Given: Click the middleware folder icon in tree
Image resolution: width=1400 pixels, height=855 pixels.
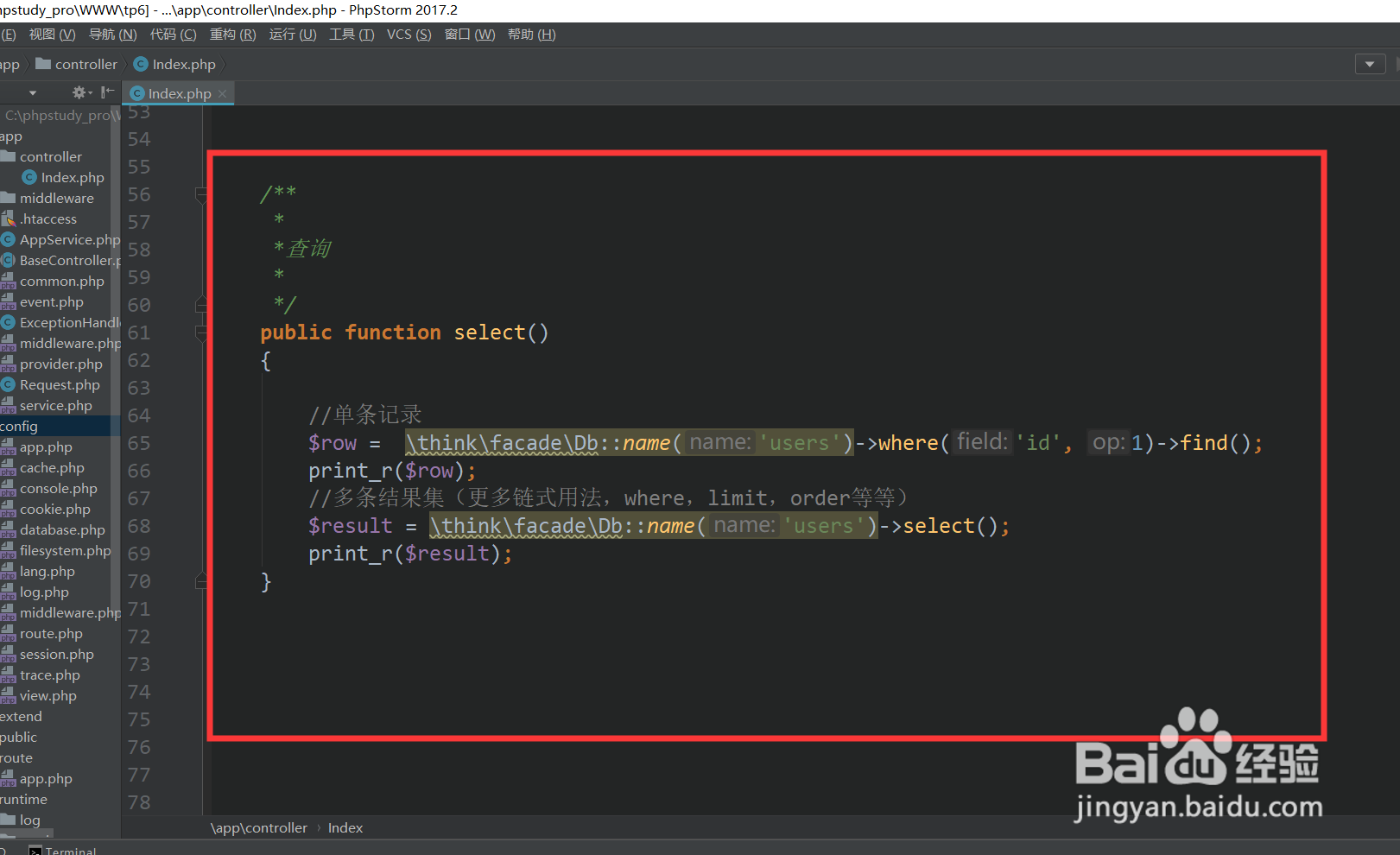Looking at the screenshot, I should pos(9,198).
